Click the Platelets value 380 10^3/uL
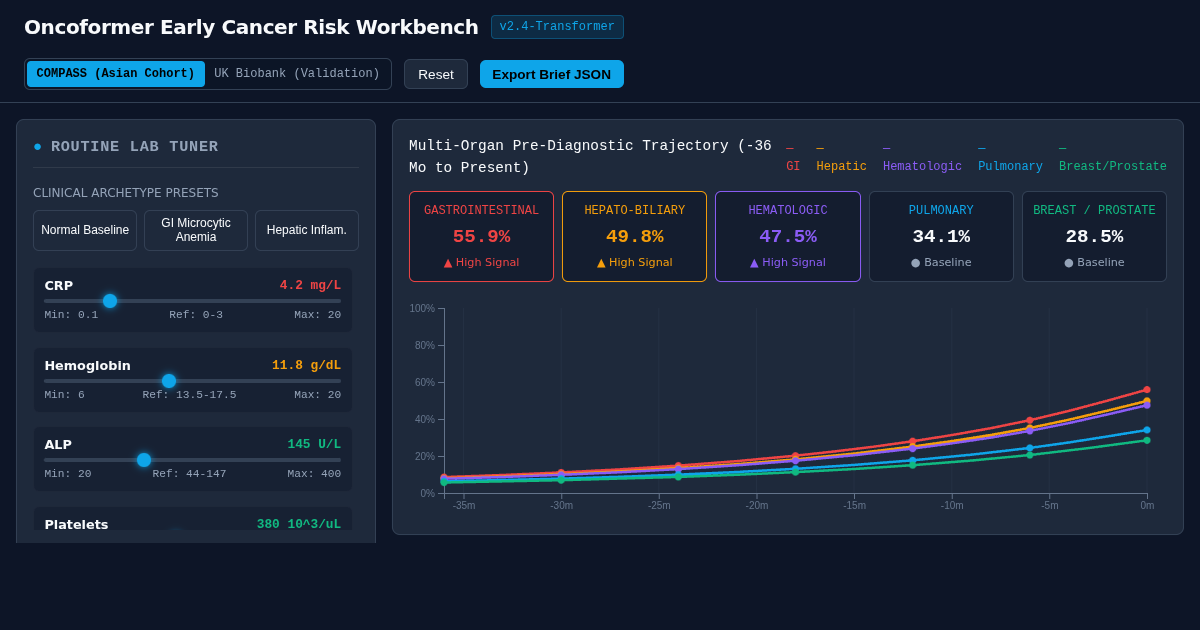The height and width of the screenshot is (630, 1200). pos(299,524)
